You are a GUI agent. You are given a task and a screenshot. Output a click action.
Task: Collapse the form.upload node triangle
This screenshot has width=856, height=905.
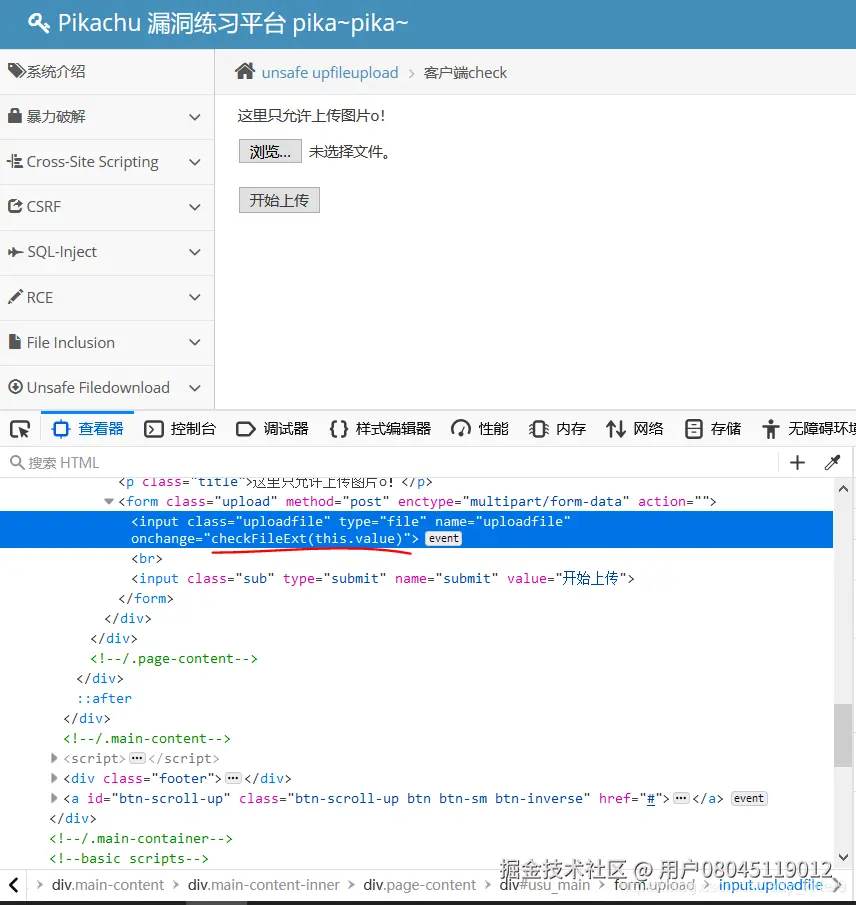point(109,501)
